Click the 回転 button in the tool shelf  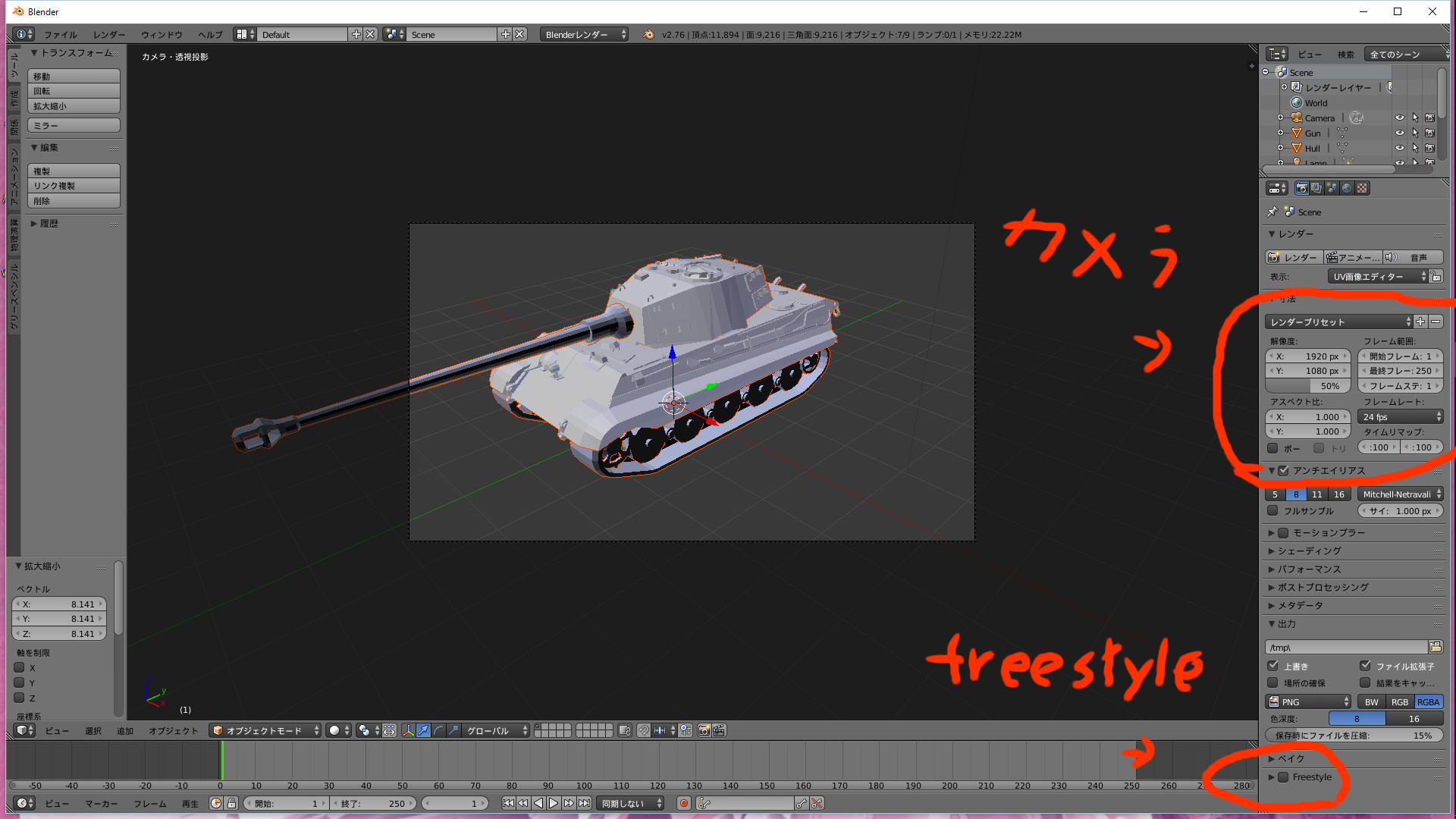pyautogui.click(x=74, y=91)
